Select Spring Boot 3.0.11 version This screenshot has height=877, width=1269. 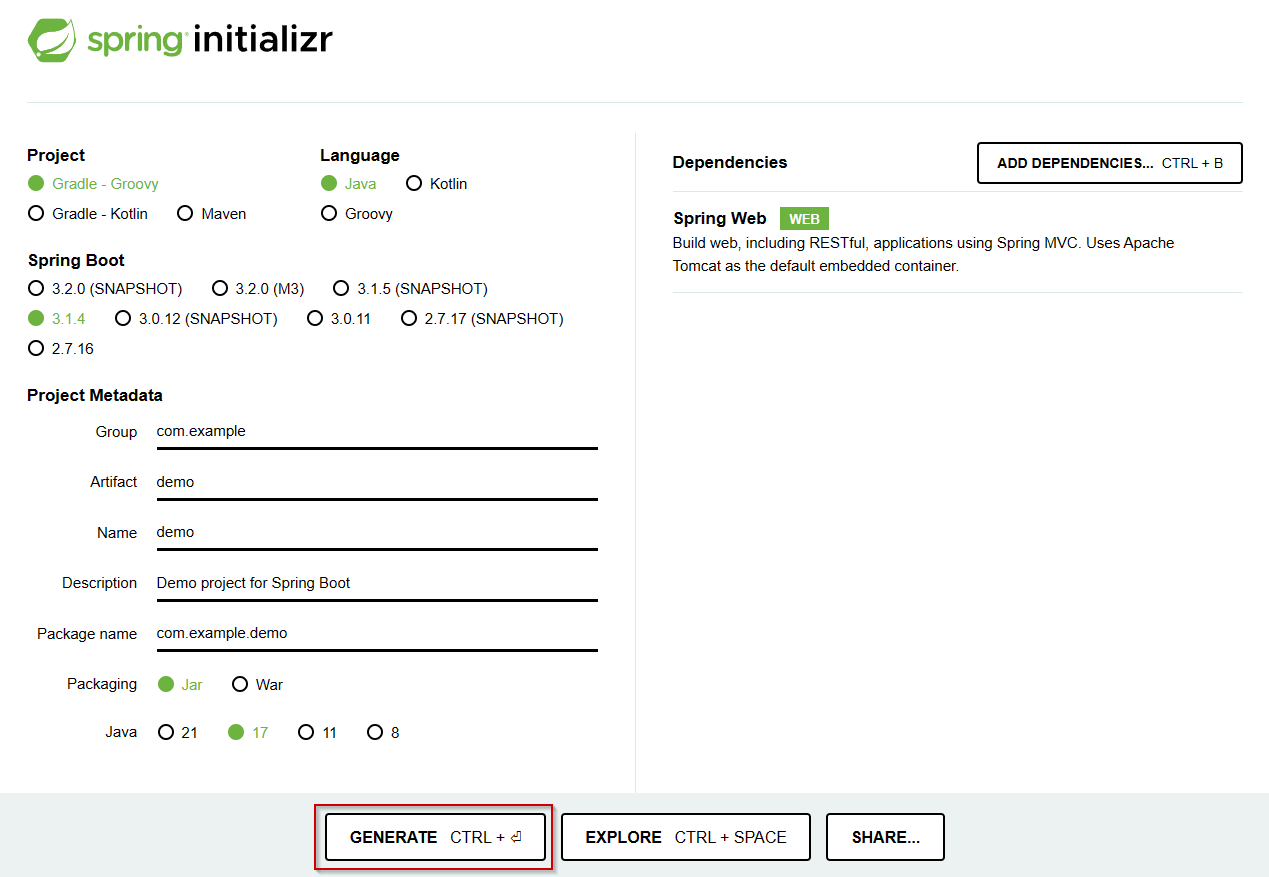point(339,319)
